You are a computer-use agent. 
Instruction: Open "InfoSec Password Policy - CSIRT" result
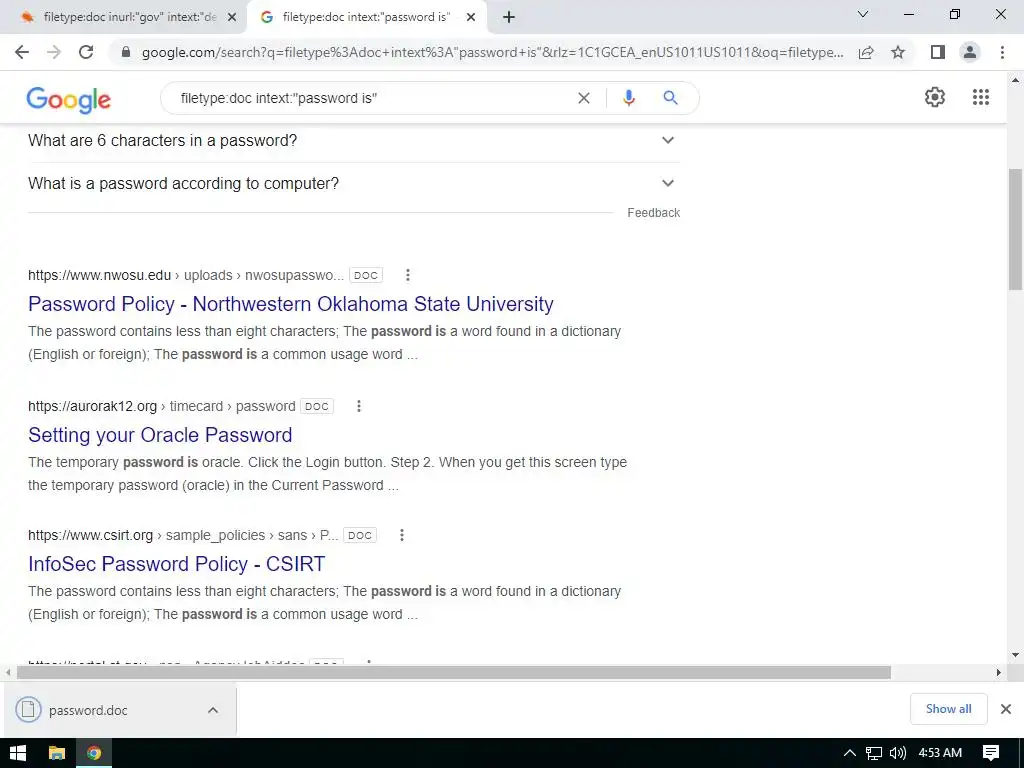176,564
